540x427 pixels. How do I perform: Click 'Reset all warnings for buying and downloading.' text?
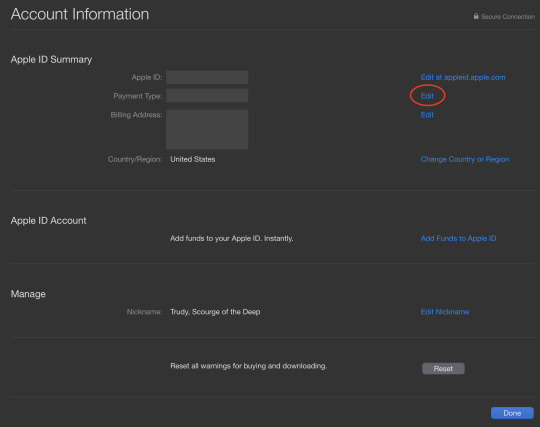point(249,366)
